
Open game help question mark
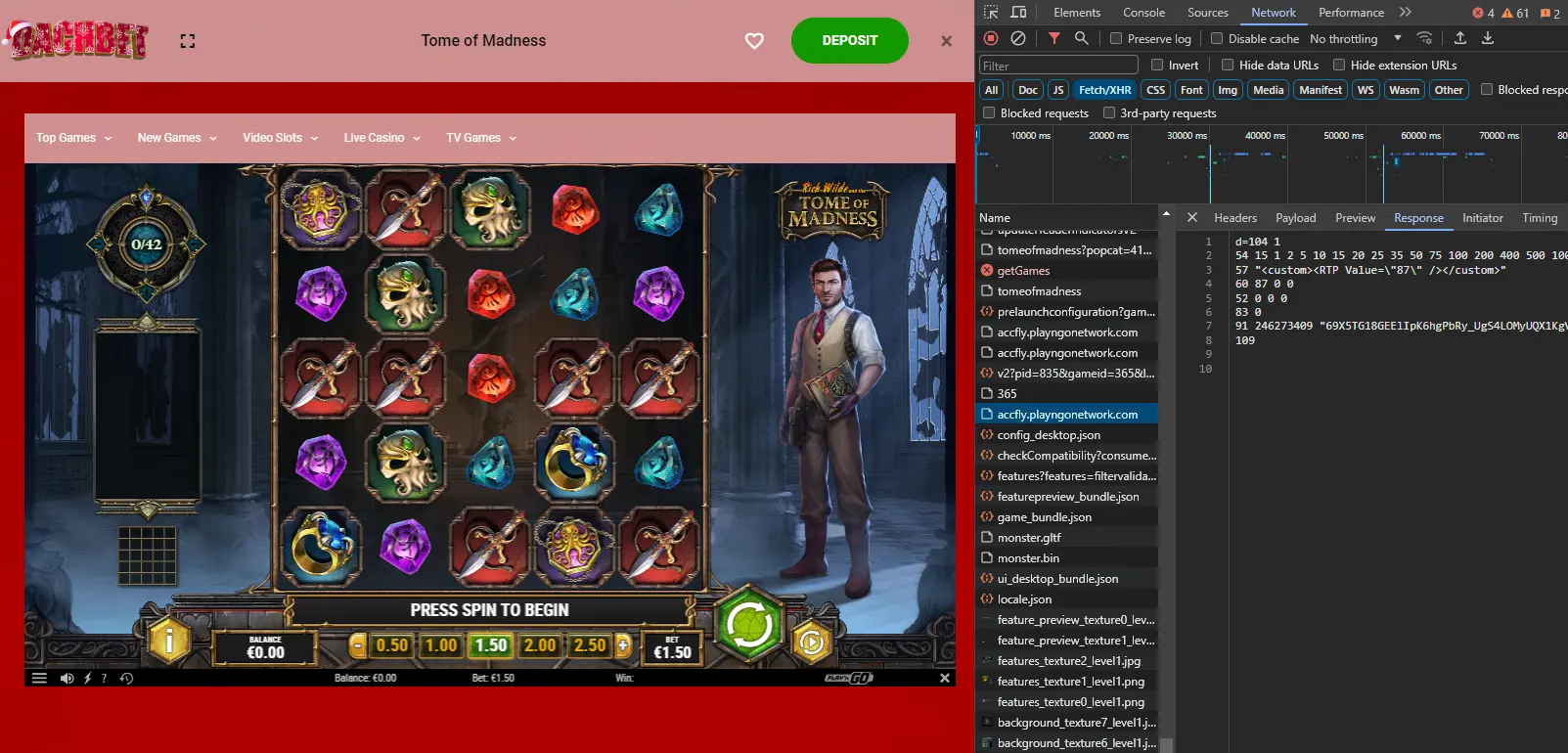[x=104, y=678]
